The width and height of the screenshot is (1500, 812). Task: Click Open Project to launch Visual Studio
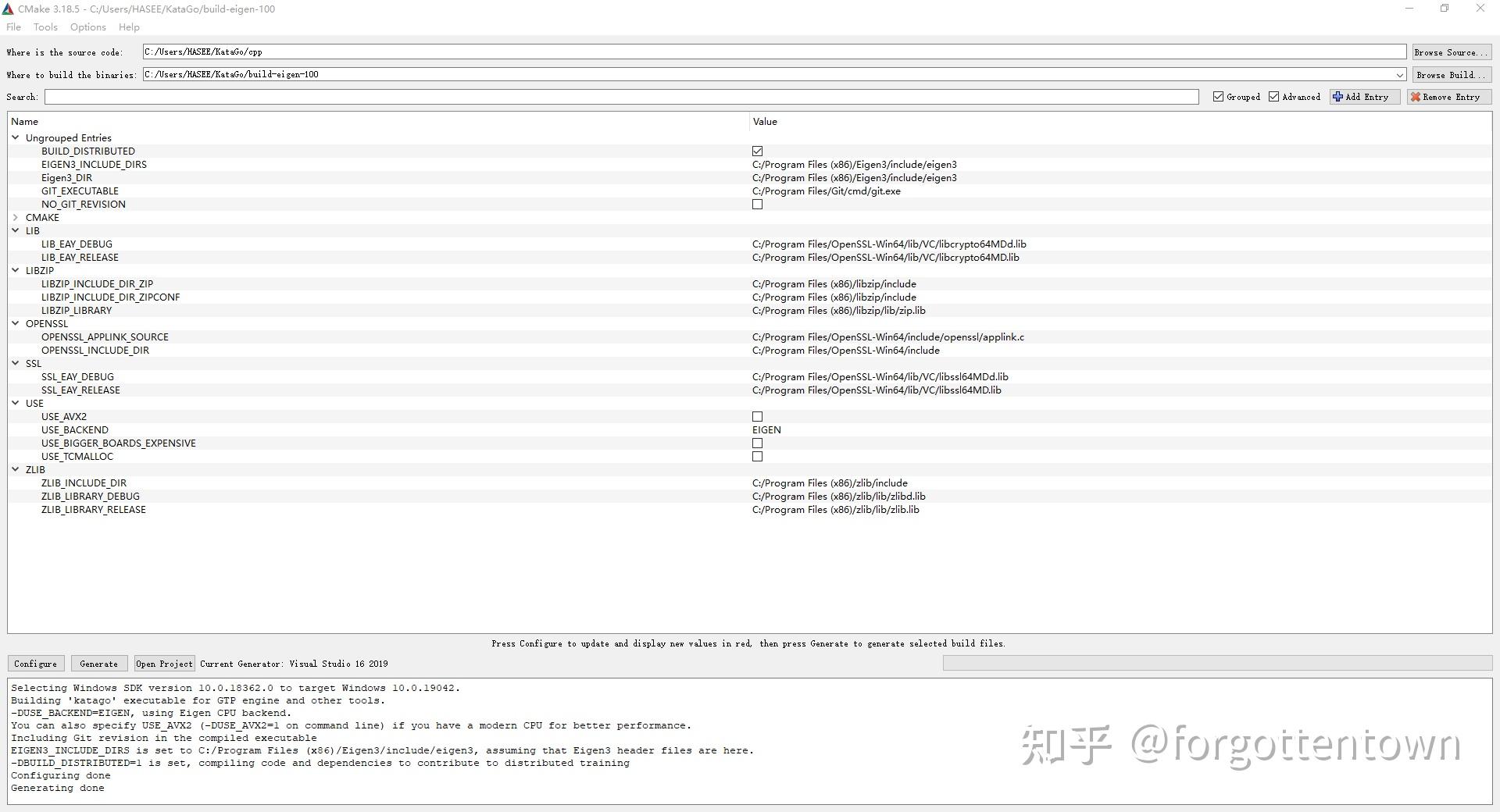[x=163, y=664]
